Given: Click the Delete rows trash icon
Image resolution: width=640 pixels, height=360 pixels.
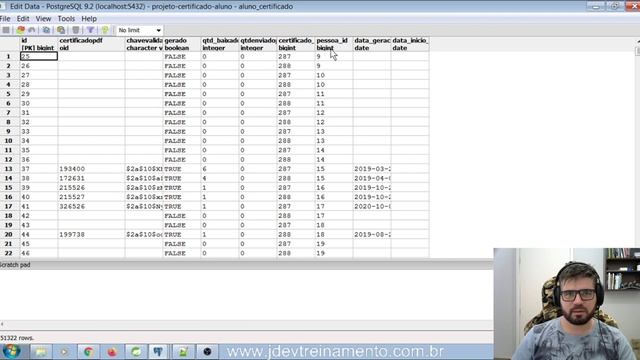Looking at the screenshot, I should (x=76, y=30).
